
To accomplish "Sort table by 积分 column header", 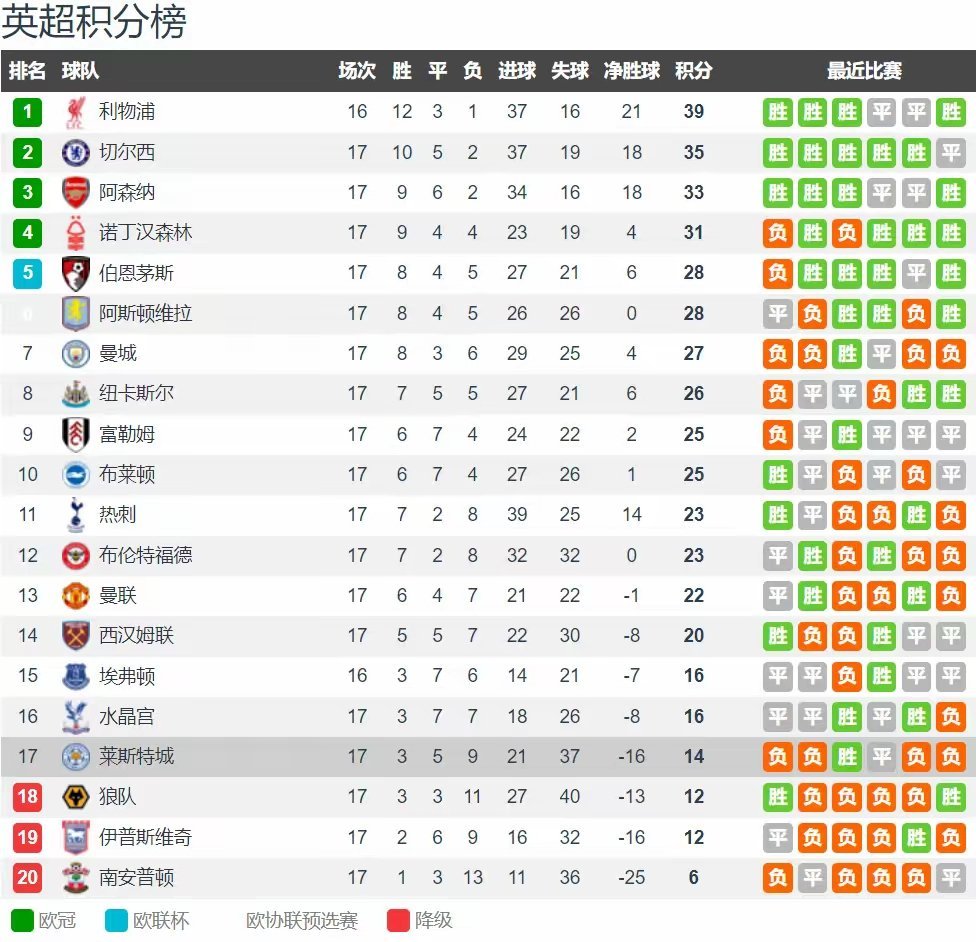I will (693, 71).
